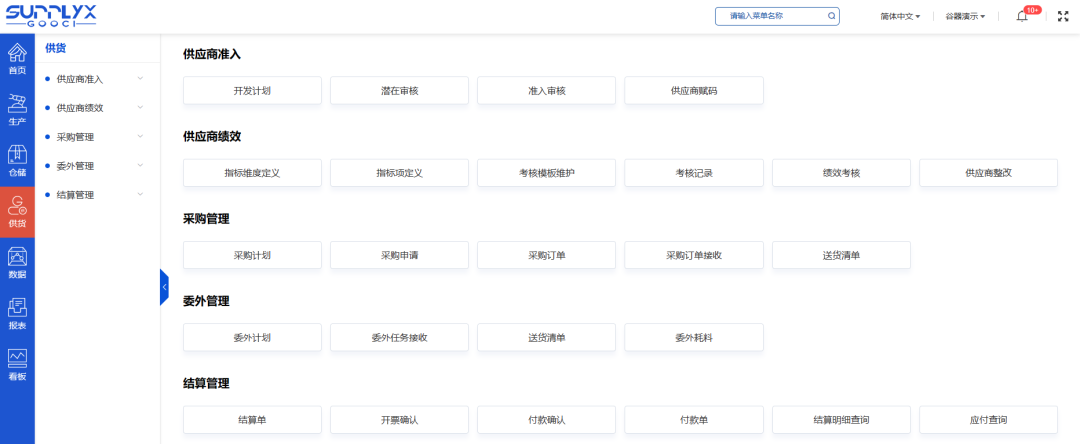Screen dimensions: 1080x444
Task: Open 采购申请 card
Action: pos(399,255)
